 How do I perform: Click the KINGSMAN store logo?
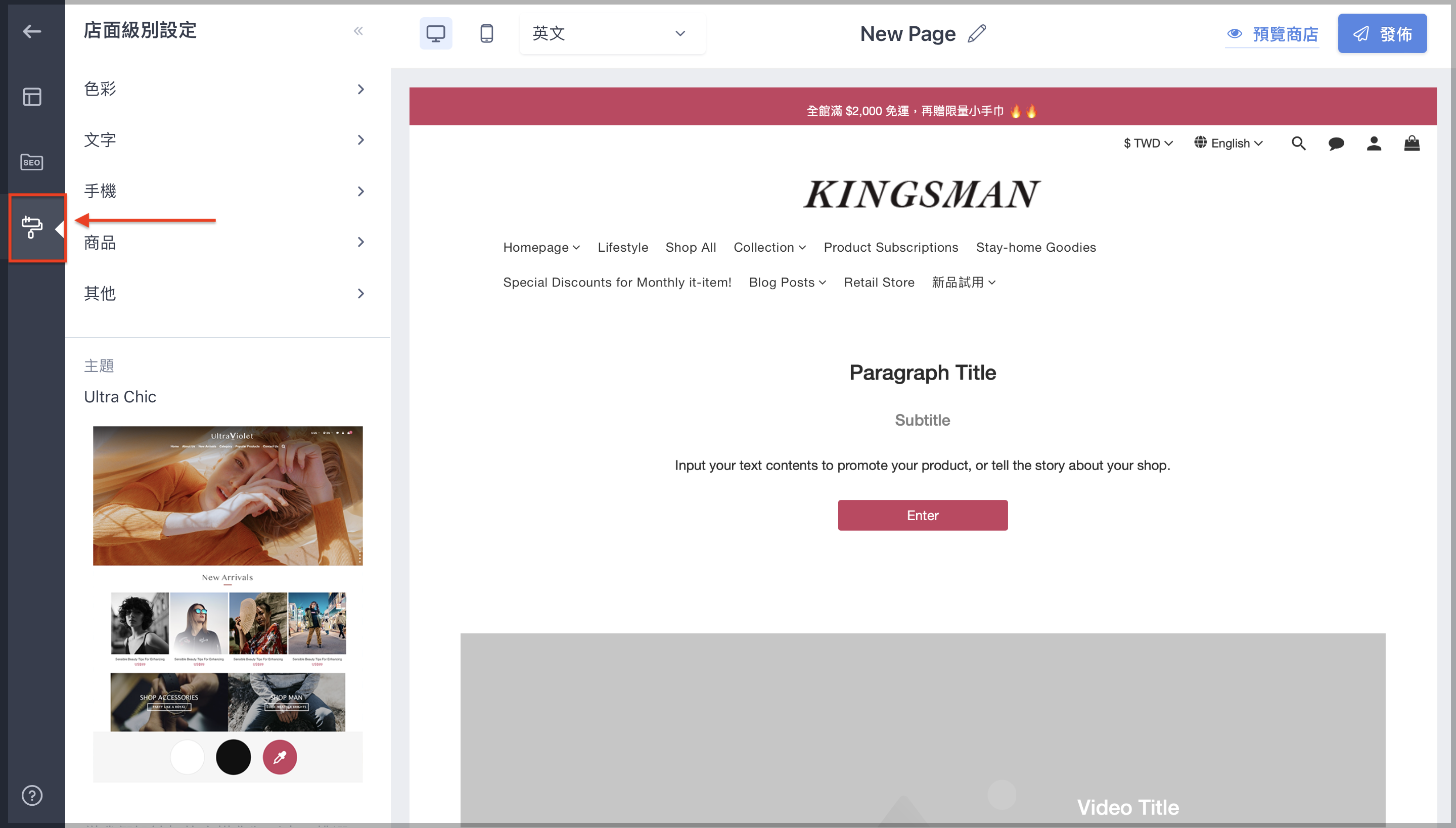(x=922, y=195)
